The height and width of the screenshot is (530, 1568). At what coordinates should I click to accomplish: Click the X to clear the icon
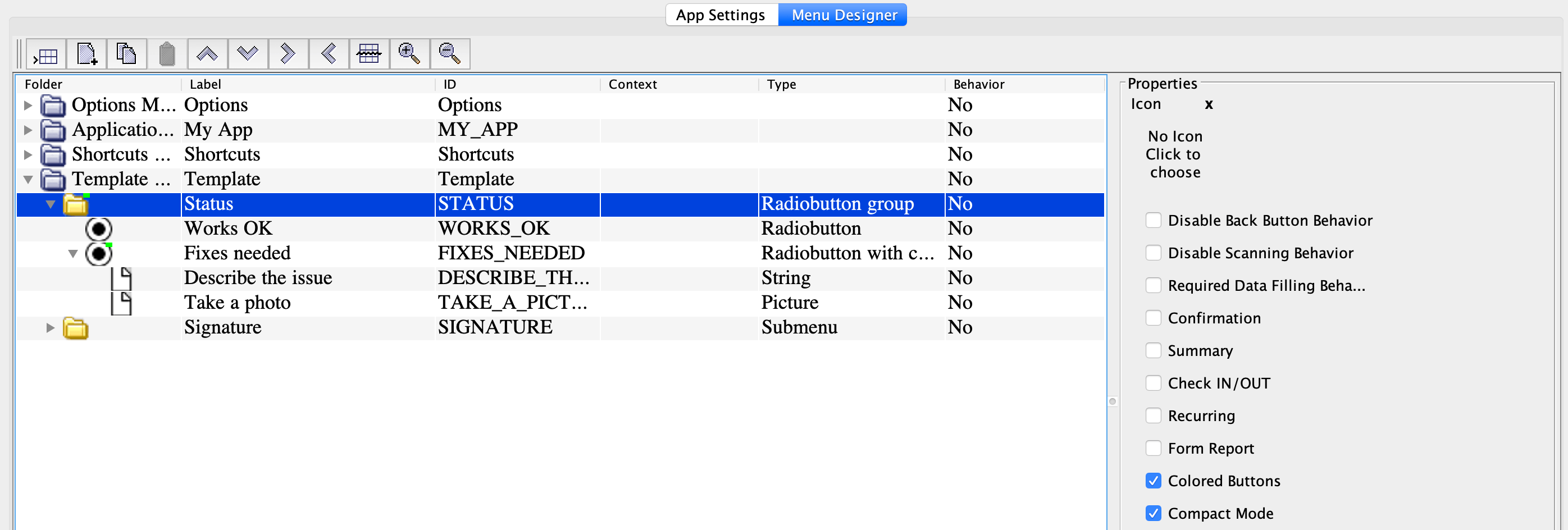pyautogui.click(x=1209, y=104)
